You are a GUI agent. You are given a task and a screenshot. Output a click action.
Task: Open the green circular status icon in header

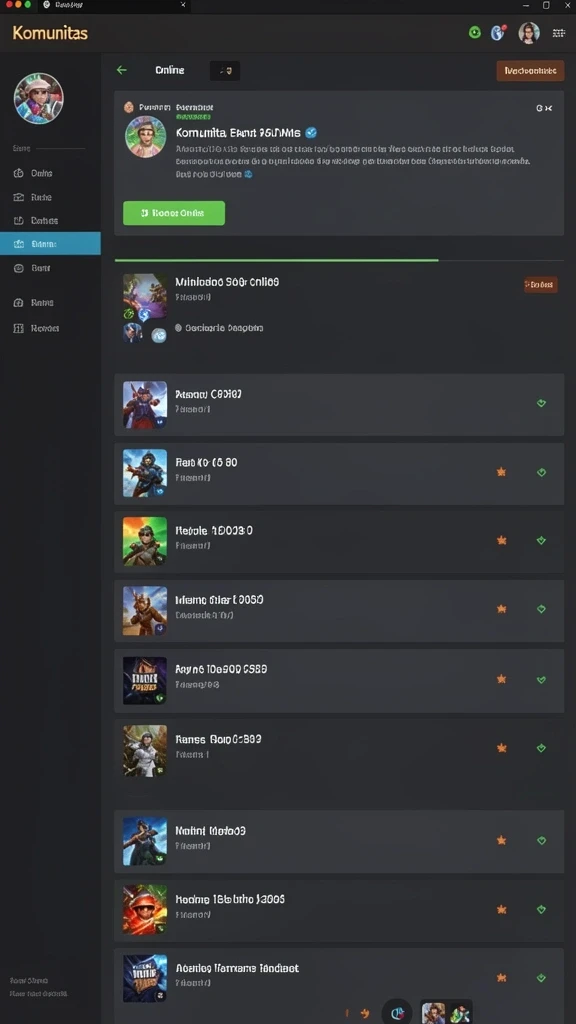click(x=475, y=32)
